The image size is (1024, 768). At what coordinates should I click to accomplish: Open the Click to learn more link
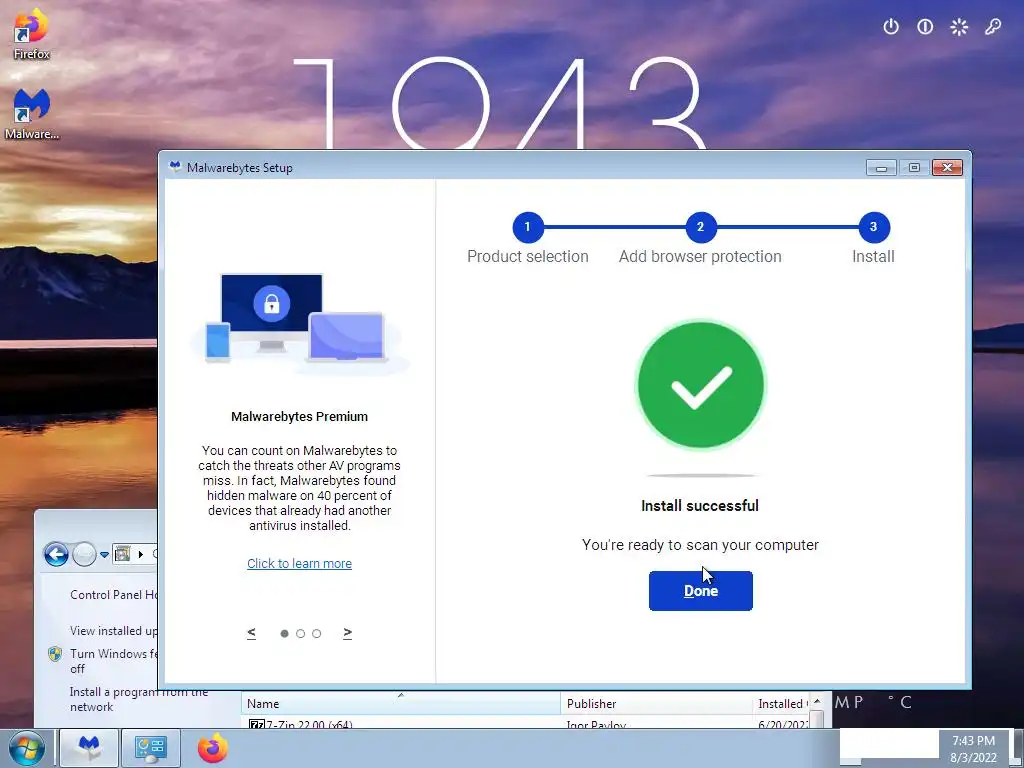pyautogui.click(x=299, y=564)
